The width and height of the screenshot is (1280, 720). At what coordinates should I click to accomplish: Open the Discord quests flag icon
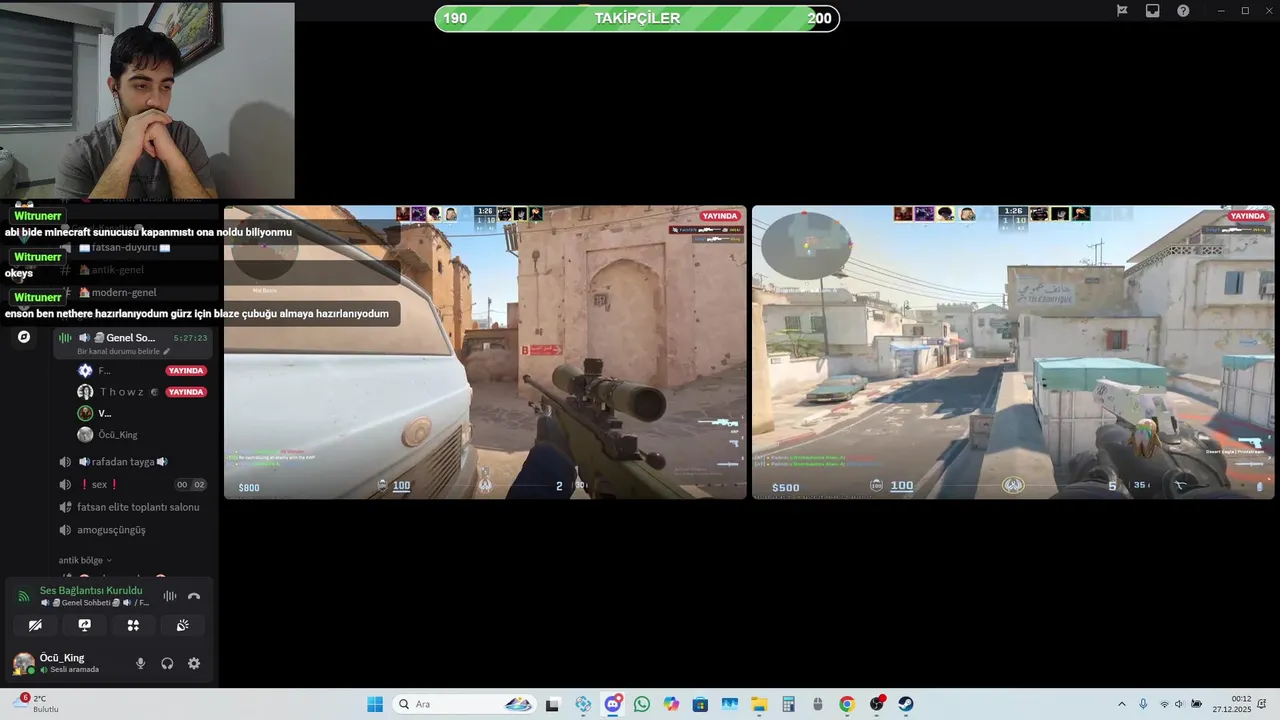pyautogui.click(x=1122, y=11)
